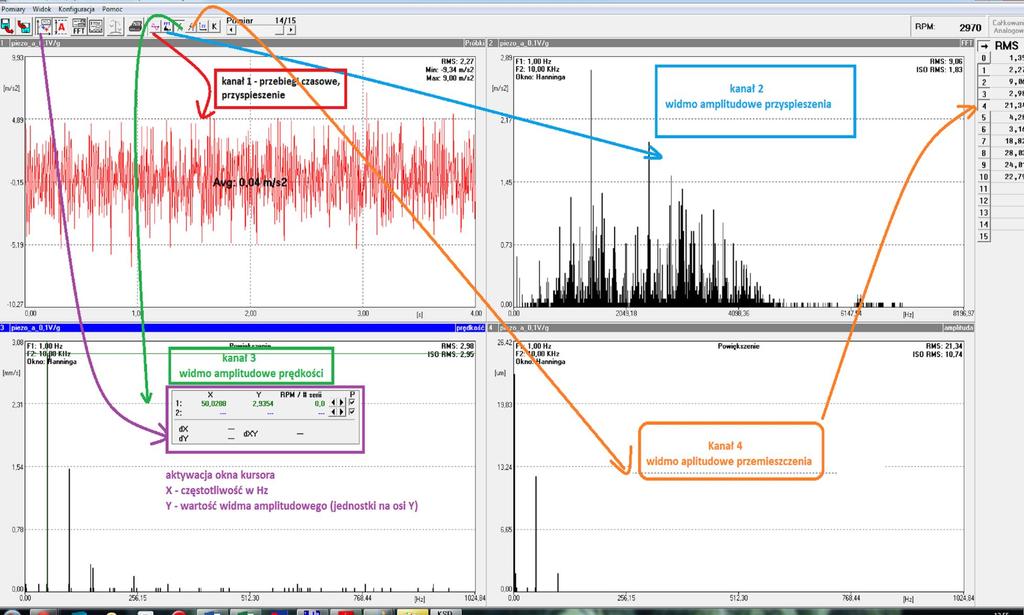Click the 'RMS: 21,34' readout in panel 4

pos(944,347)
